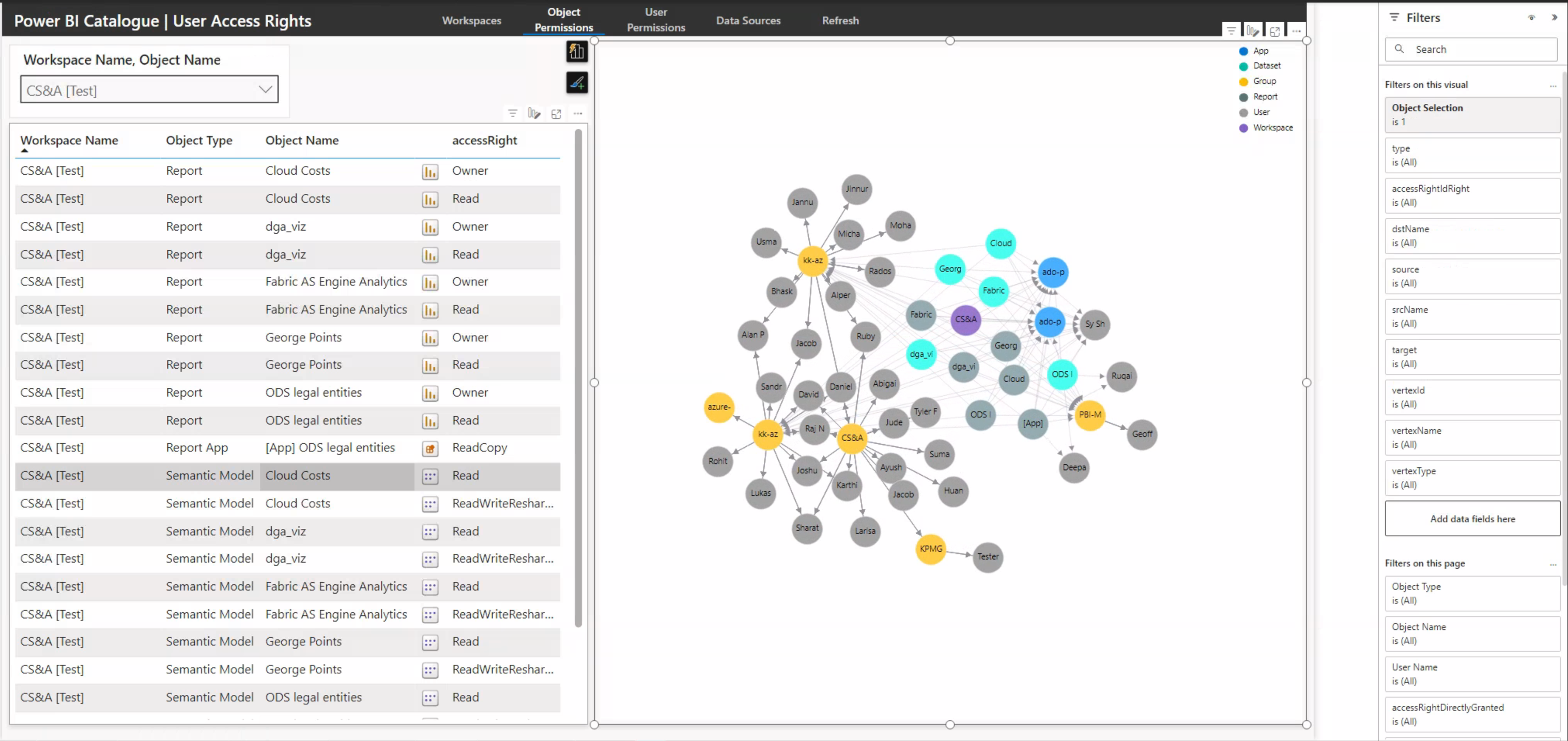Click the paintbrush with plus icon button

click(576, 82)
